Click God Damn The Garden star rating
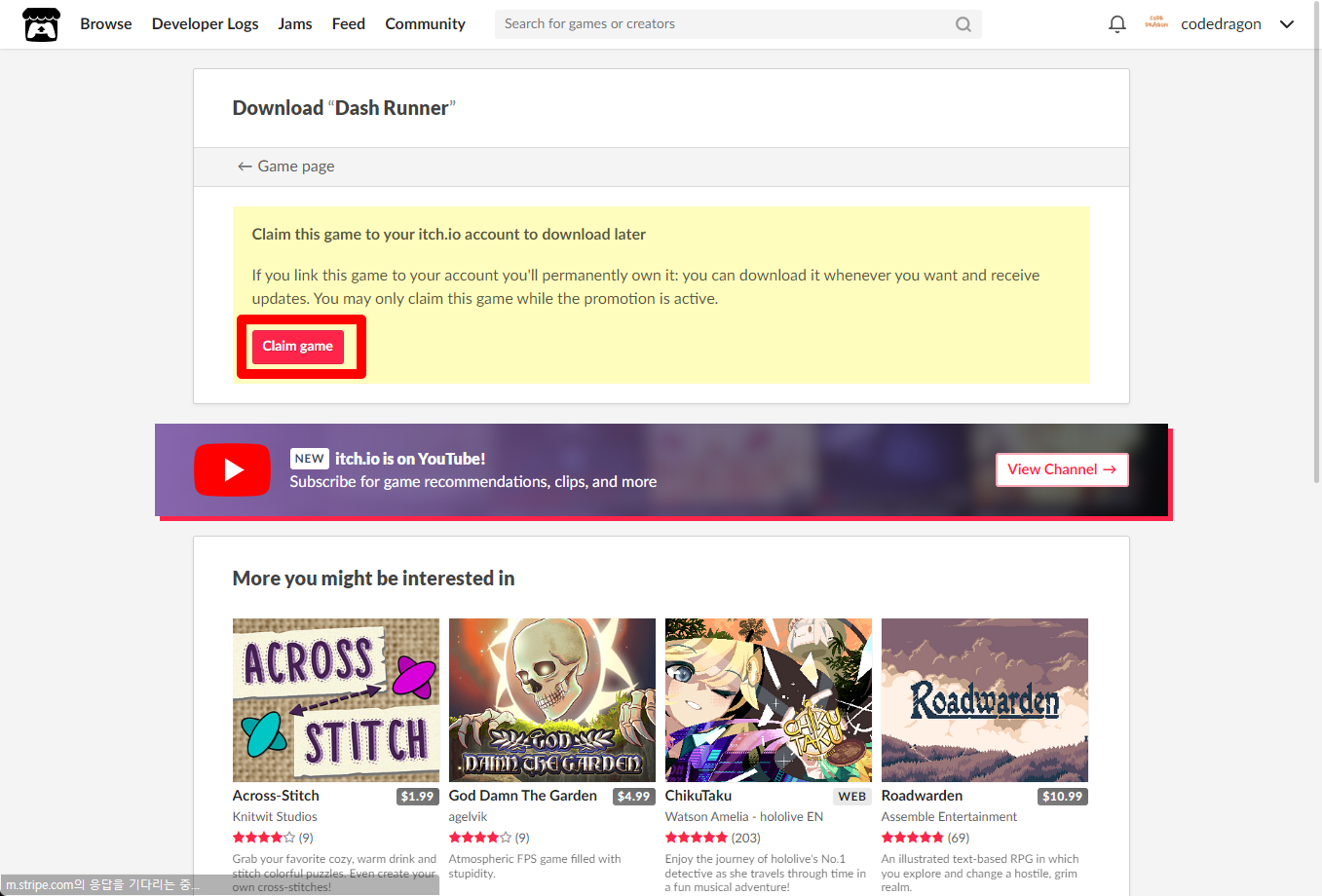 pyautogui.click(x=479, y=838)
